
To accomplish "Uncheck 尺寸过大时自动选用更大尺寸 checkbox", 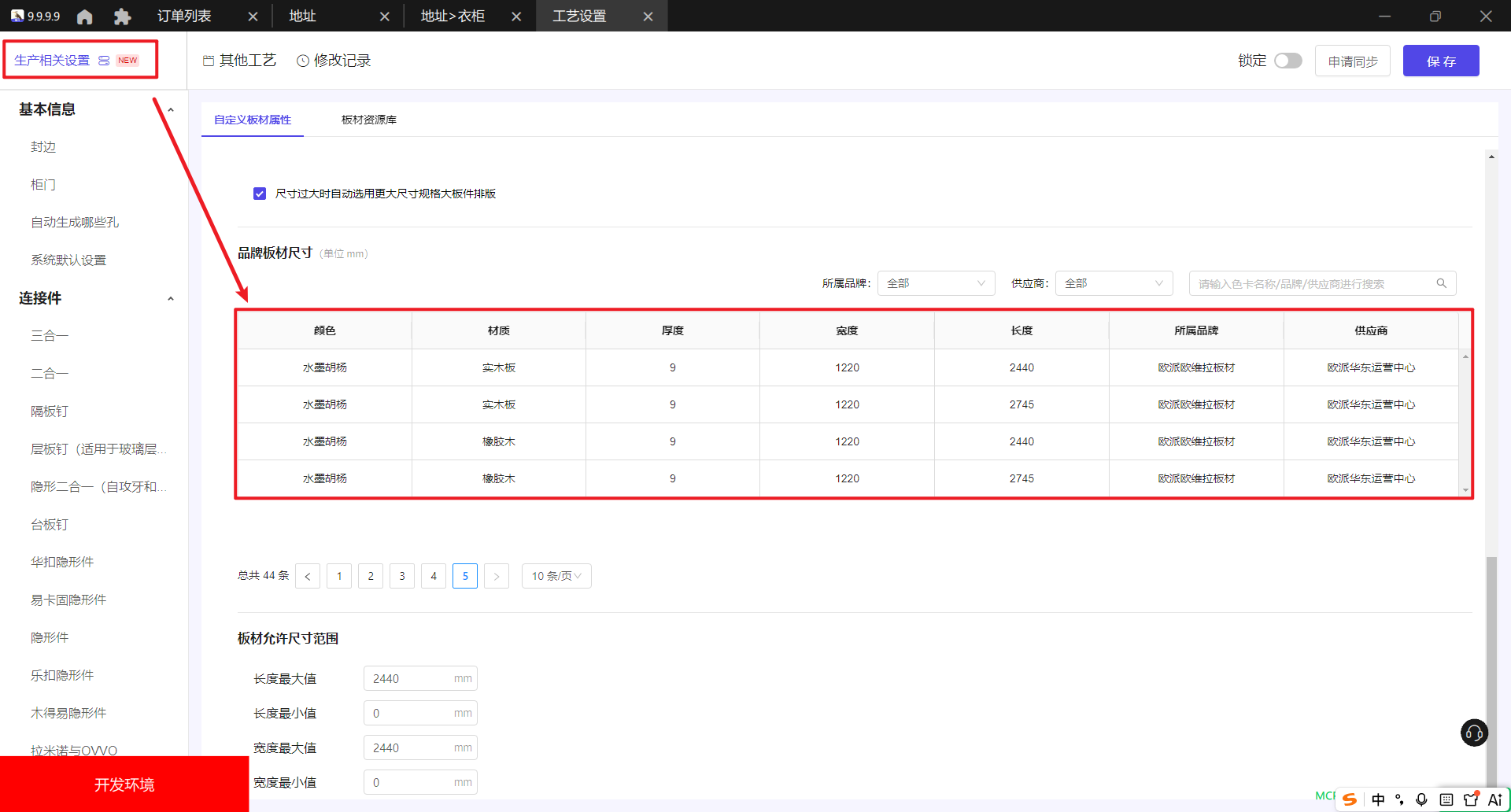I will point(260,194).
